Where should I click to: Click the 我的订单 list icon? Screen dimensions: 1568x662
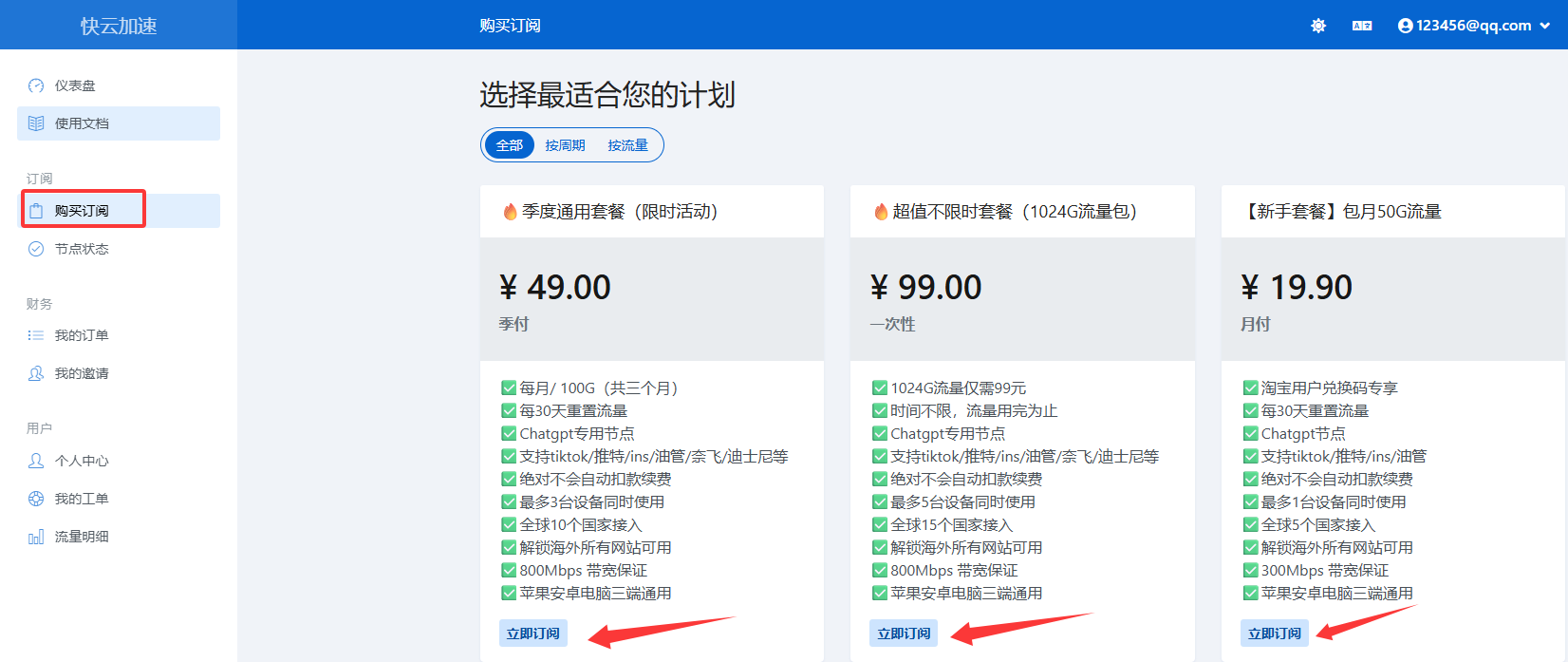point(36,335)
